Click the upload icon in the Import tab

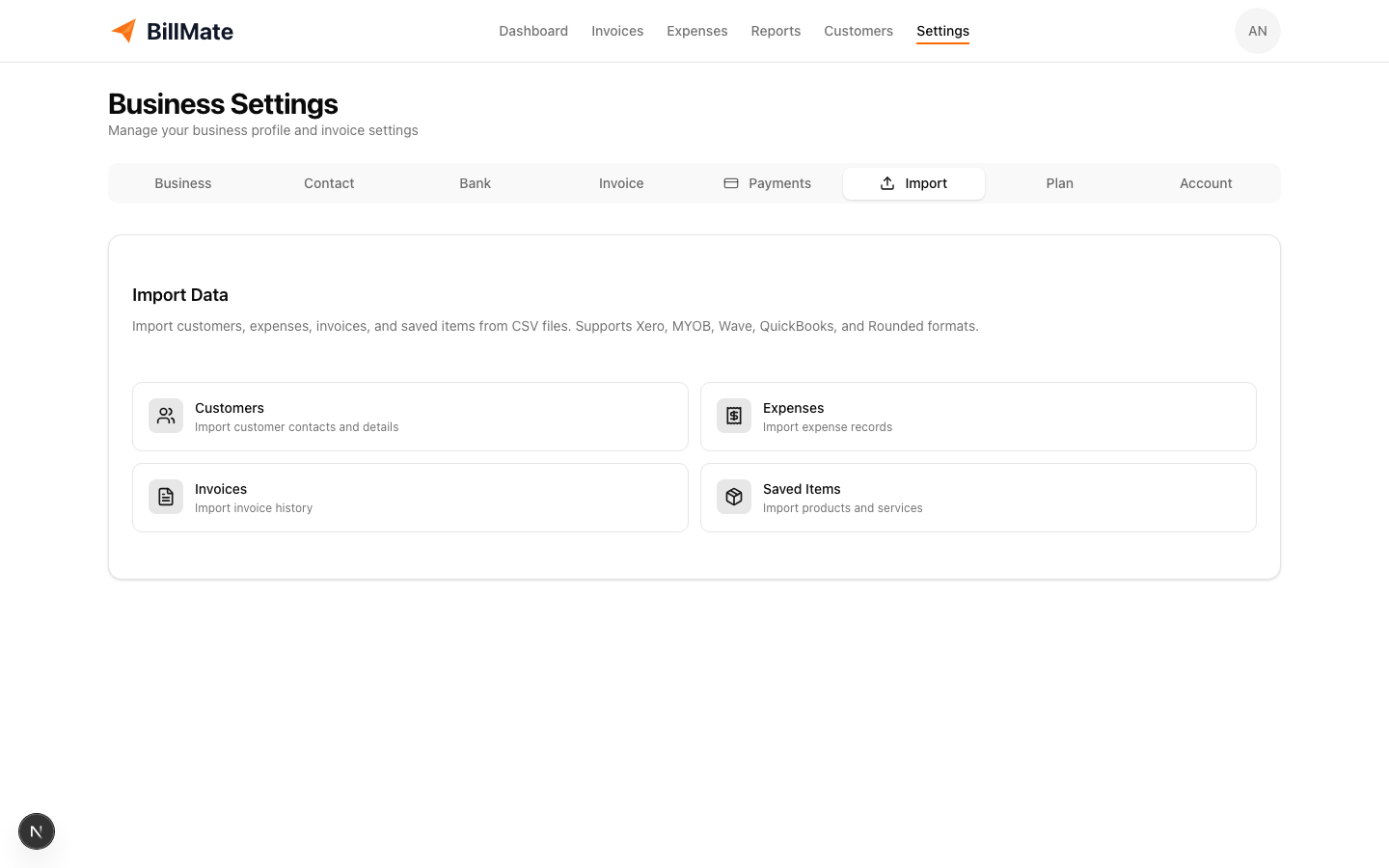pyautogui.click(x=886, y=183)
